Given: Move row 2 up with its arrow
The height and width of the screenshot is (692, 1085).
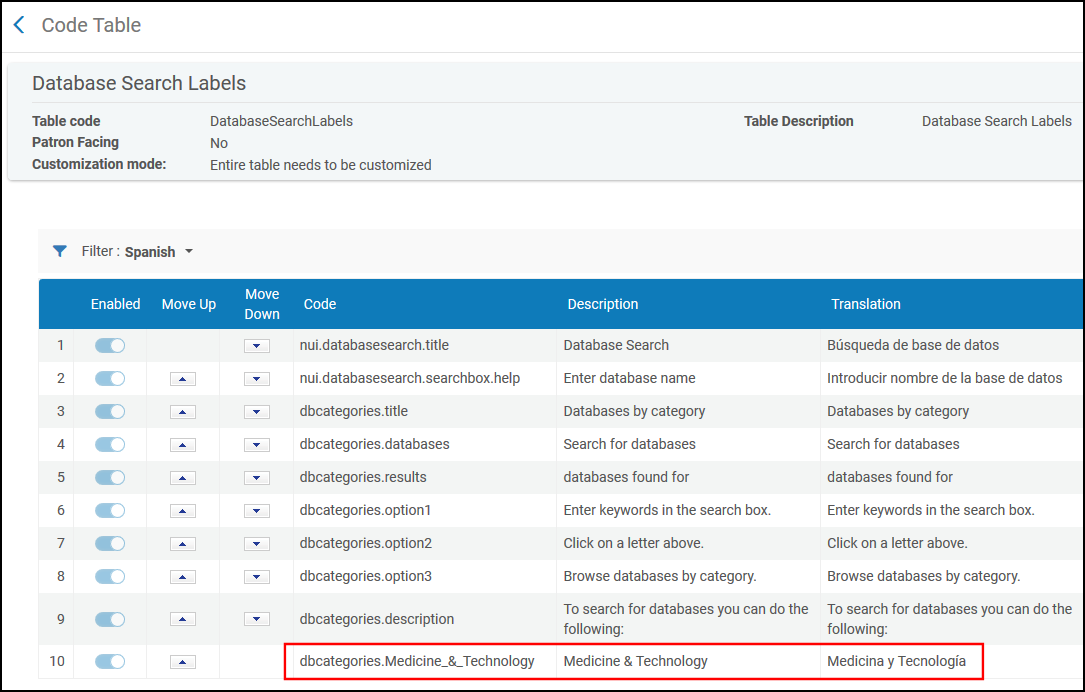Looking at the screenshot, I should pos(182,379).
